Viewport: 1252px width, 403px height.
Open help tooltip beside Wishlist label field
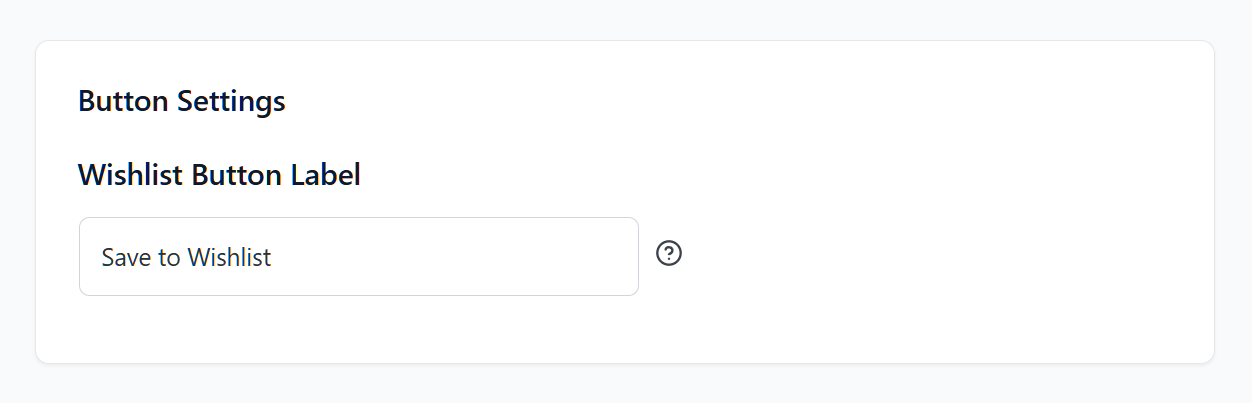pos(669,254)
